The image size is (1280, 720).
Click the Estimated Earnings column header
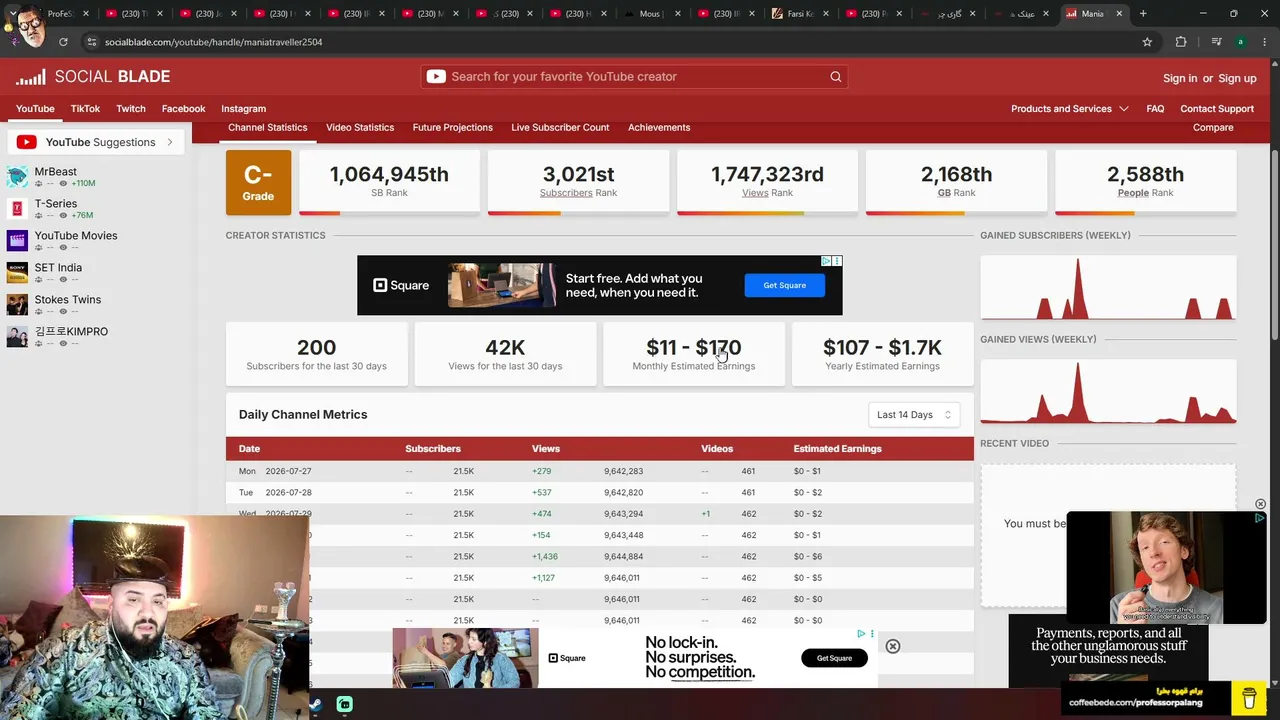coord(837,449)
